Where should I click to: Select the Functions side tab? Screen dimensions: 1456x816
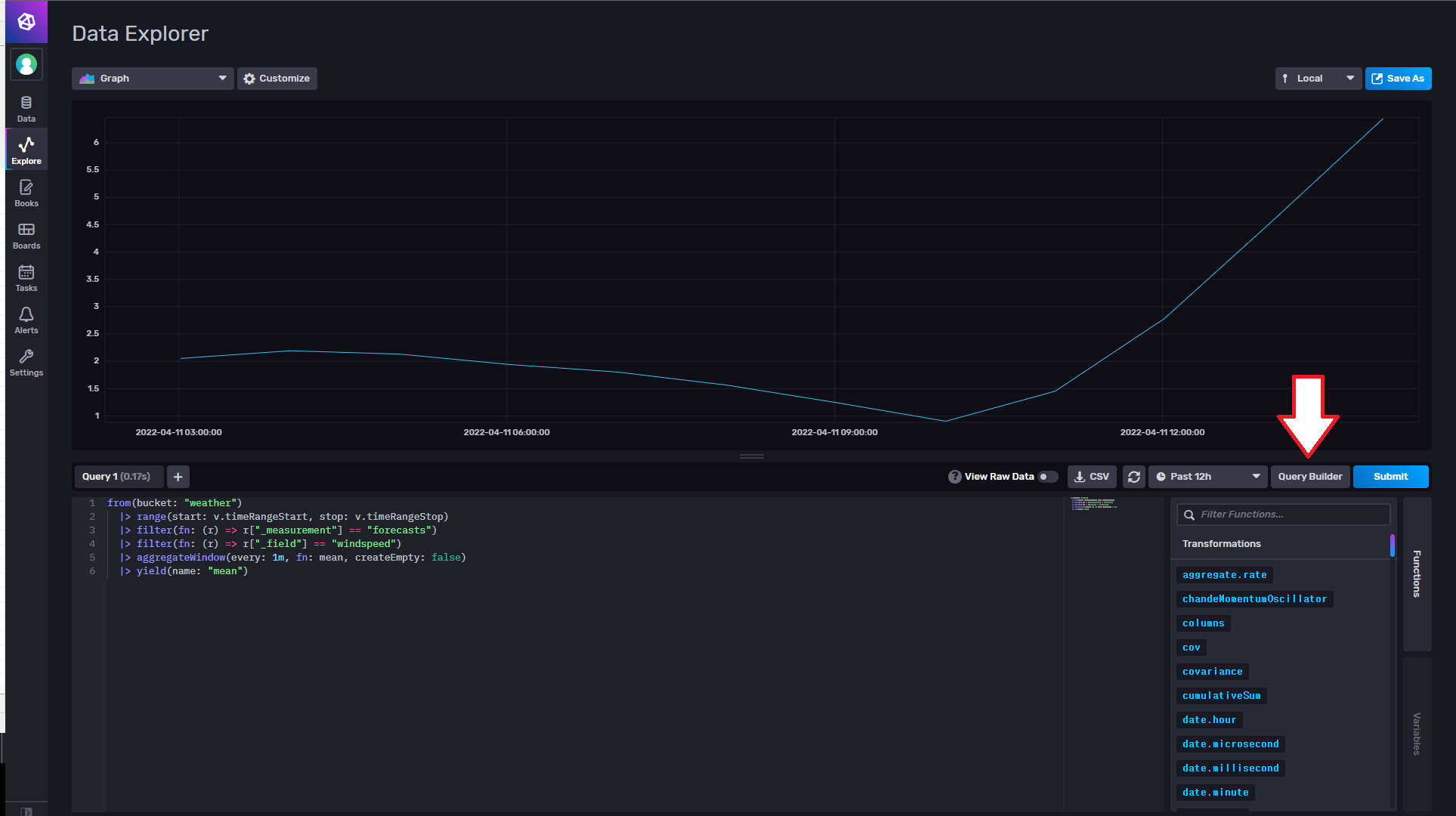(x=1417, y=574)
